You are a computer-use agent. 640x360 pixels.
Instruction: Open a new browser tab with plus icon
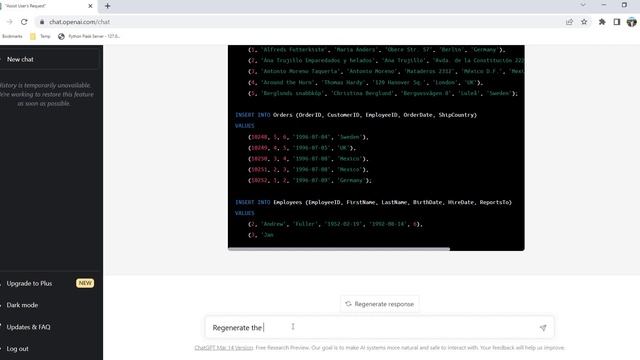point(107,6)
